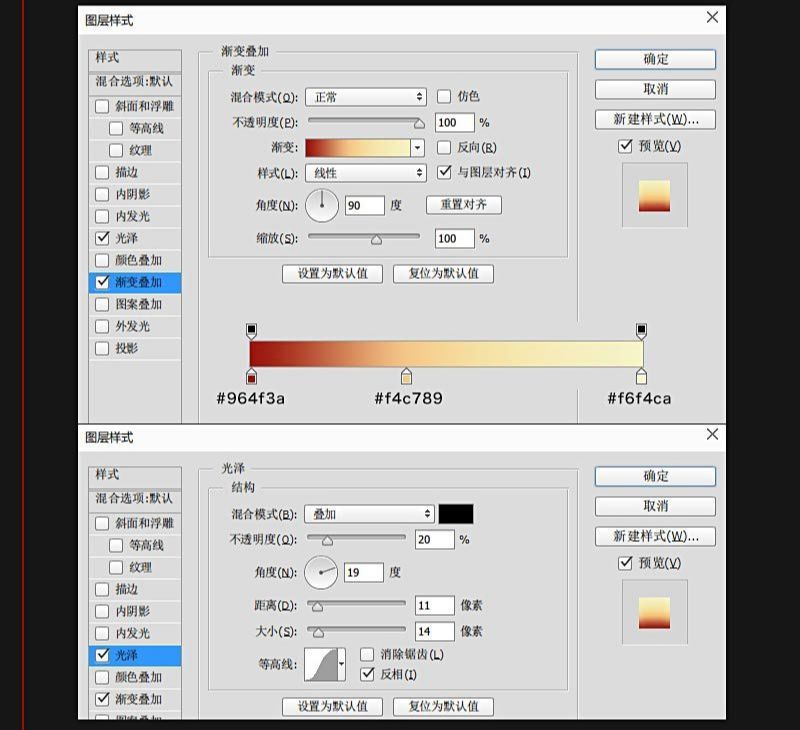Click 复位为默认值 in the 光泽 panel

click(443, 707)
